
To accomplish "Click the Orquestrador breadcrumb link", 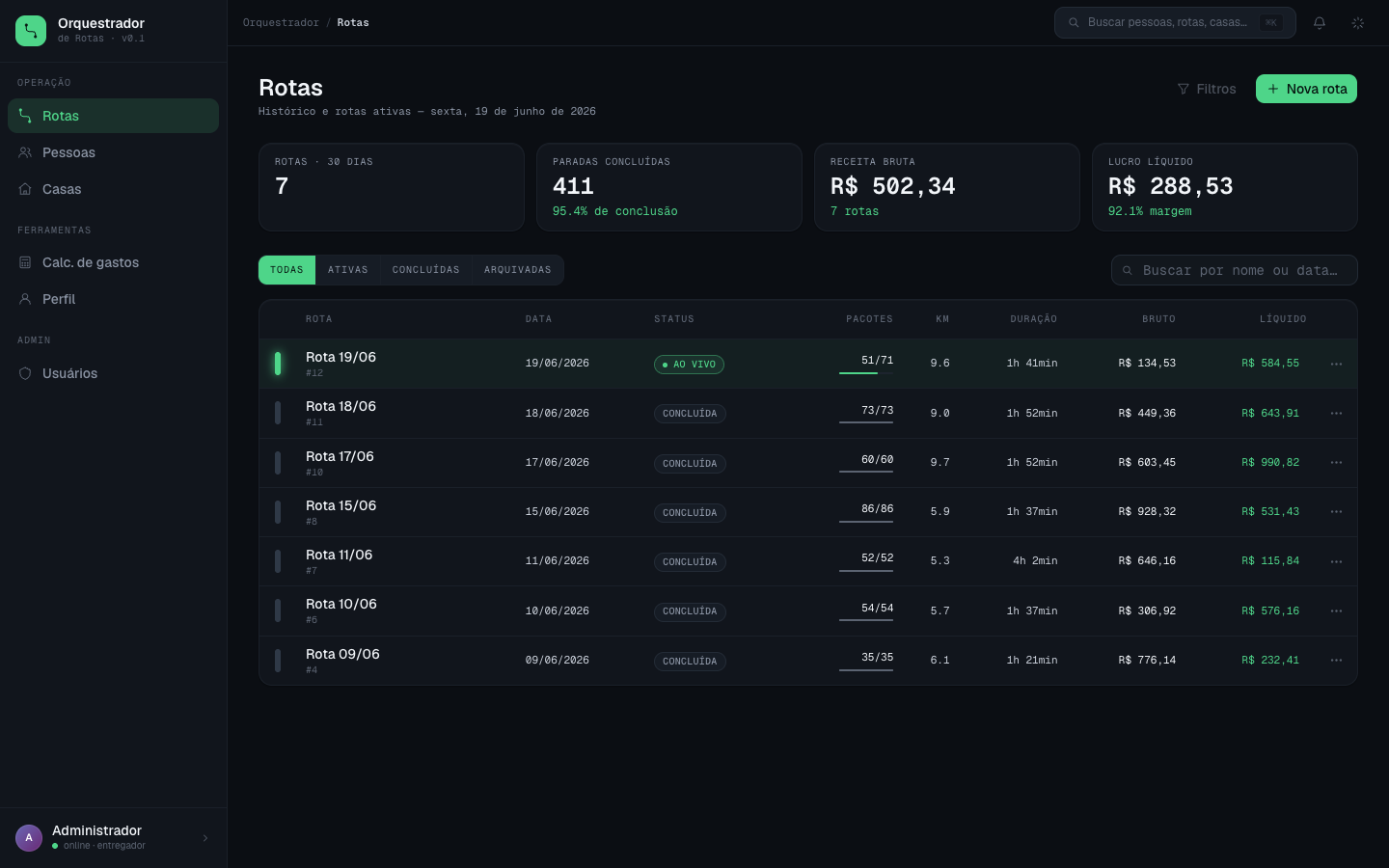I will (281, 22).
